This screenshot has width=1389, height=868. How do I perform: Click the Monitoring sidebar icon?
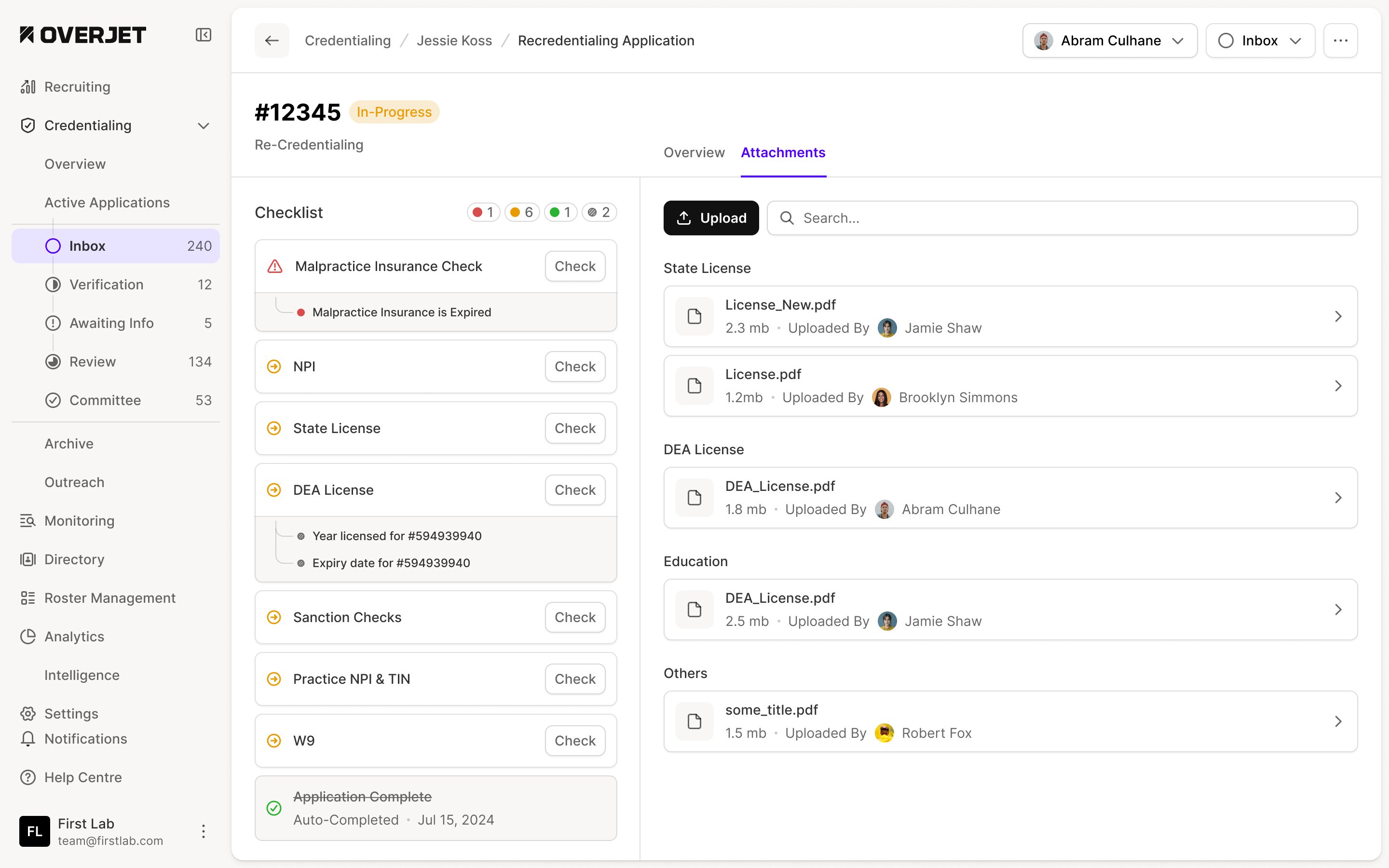(27, 521)
